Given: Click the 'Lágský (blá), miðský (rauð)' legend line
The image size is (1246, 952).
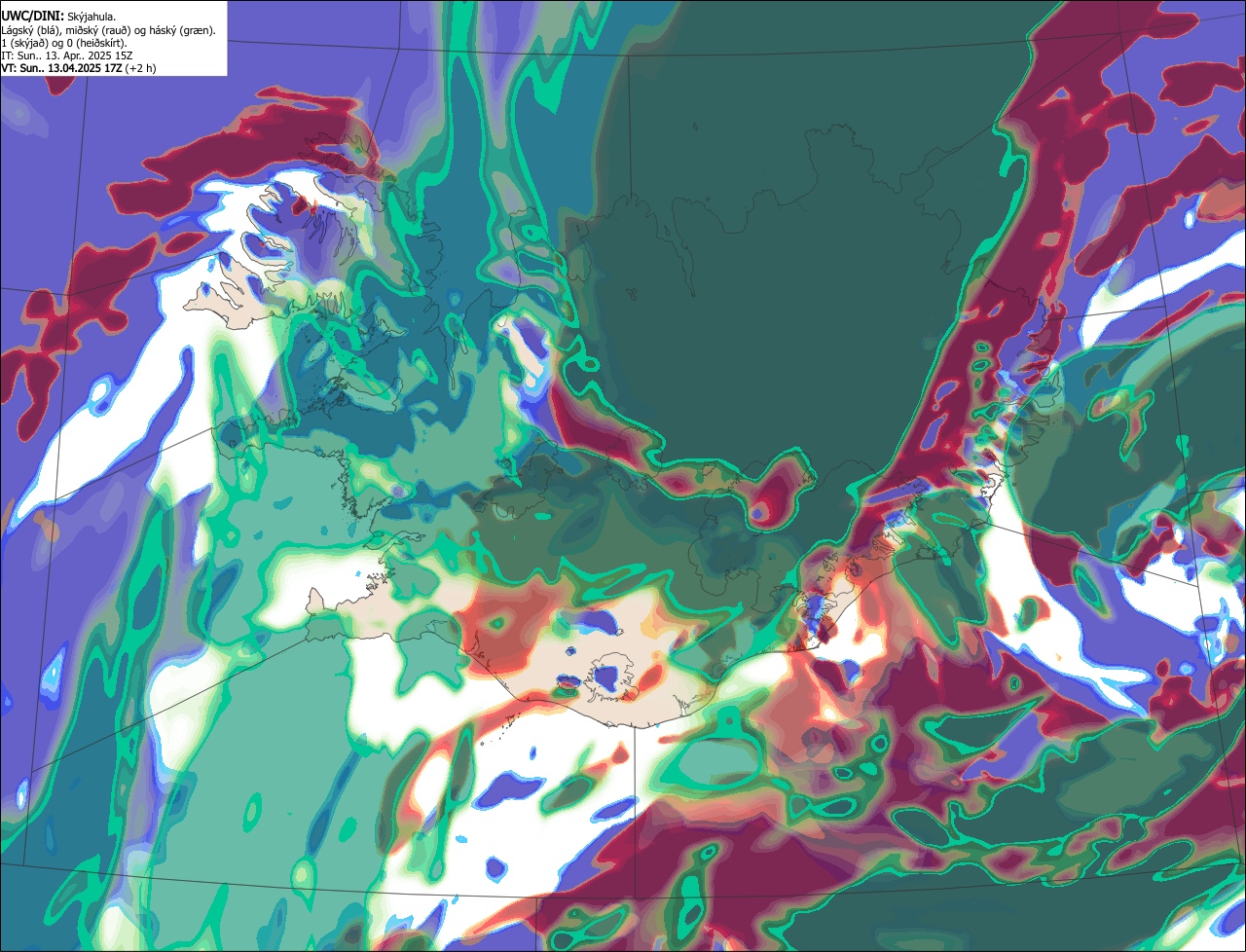Looking at the screenshot, I should (x=108, y=30).
